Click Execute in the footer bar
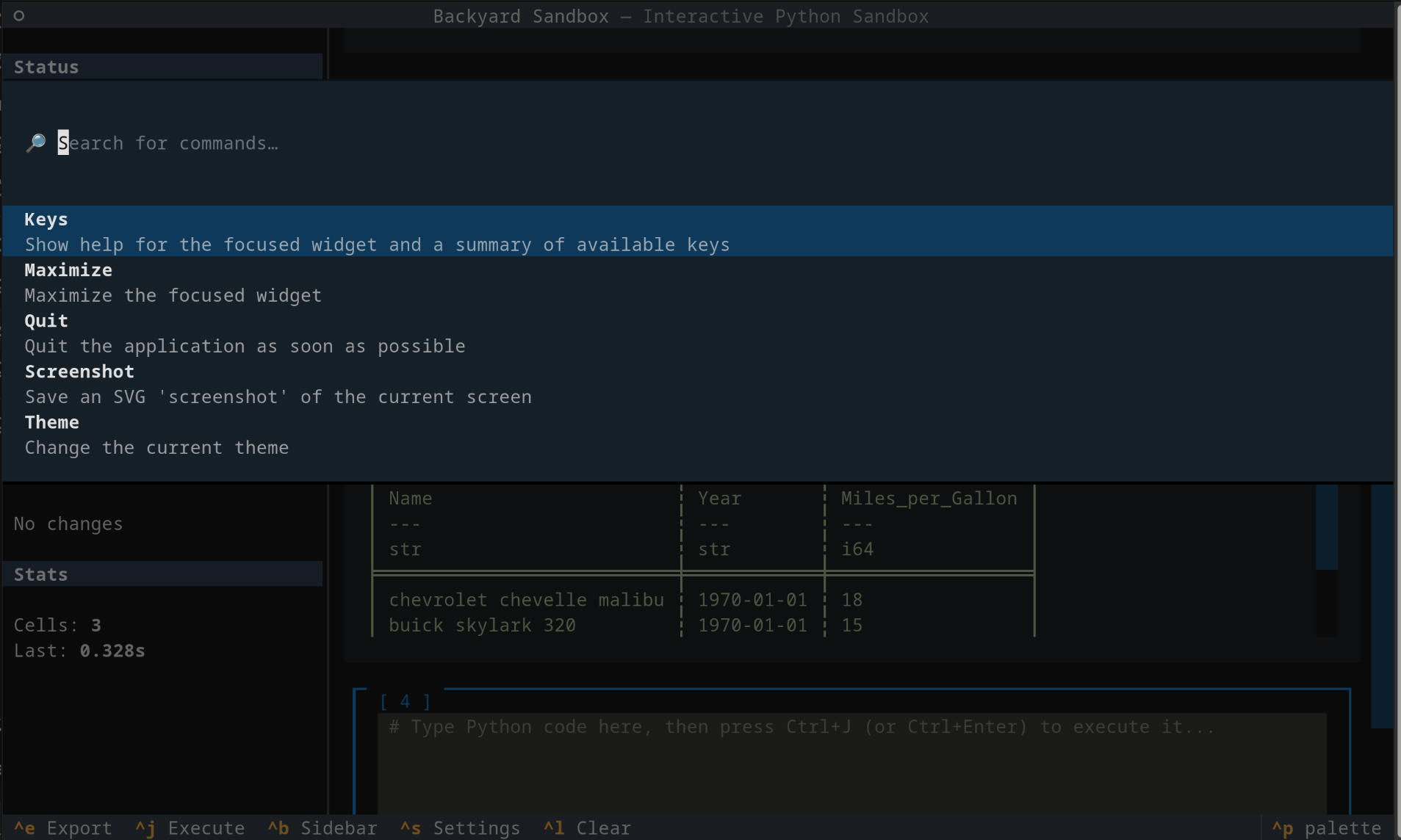Viewport: 1401px width, 840px height. [190, 828]
